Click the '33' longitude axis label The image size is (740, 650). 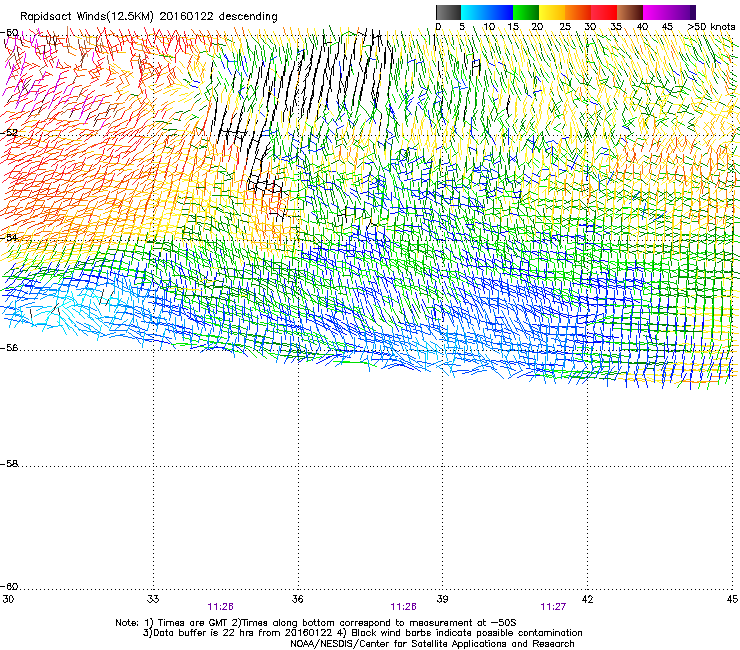click(x=153, y=599)
